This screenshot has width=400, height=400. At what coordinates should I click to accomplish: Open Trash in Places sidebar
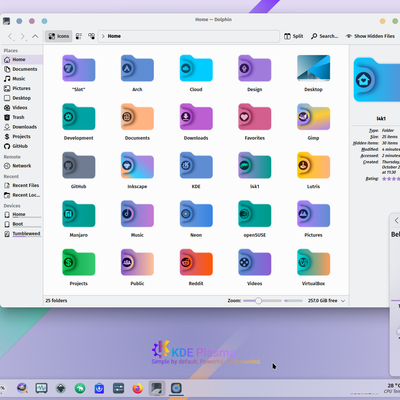22,117
